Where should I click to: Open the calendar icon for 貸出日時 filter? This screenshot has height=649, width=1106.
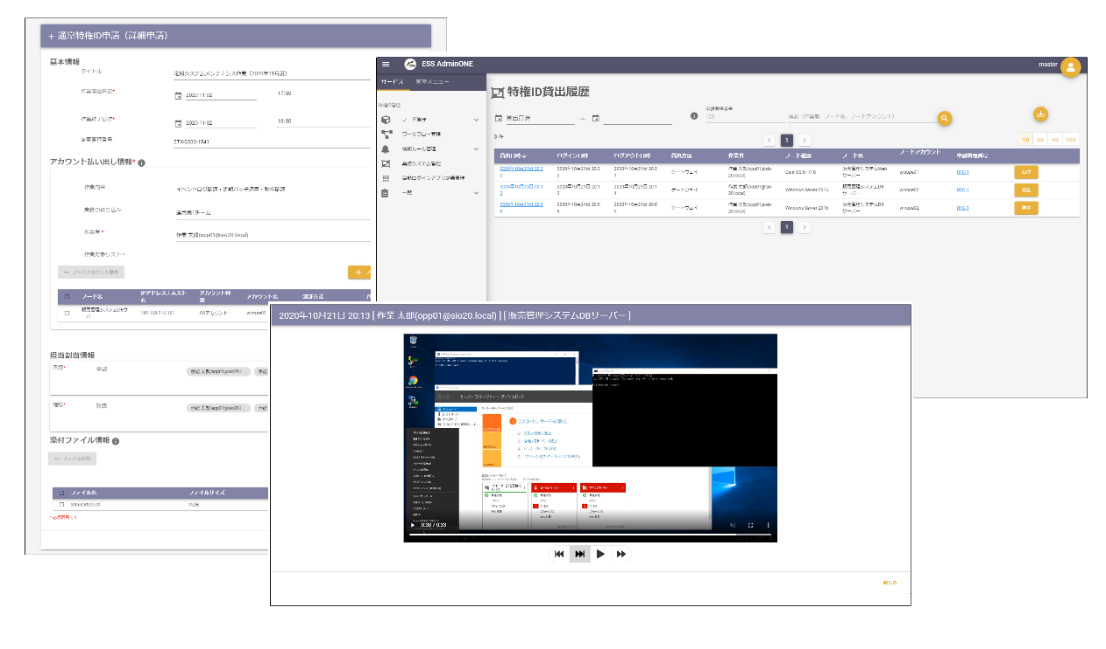click(x=499, y=117)
